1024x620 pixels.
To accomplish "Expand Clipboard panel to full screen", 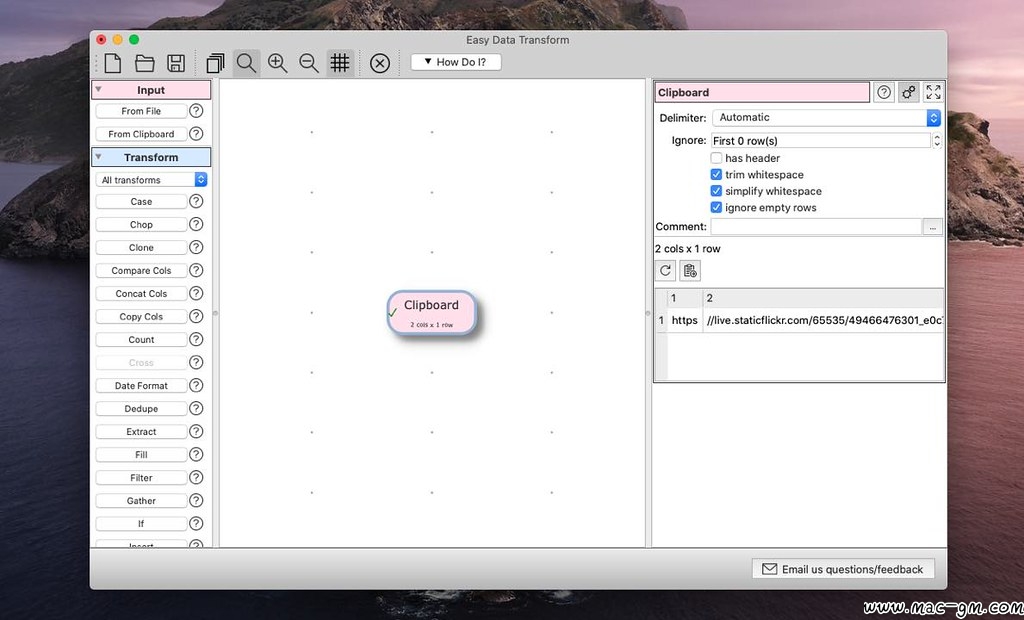I will 933,92.
